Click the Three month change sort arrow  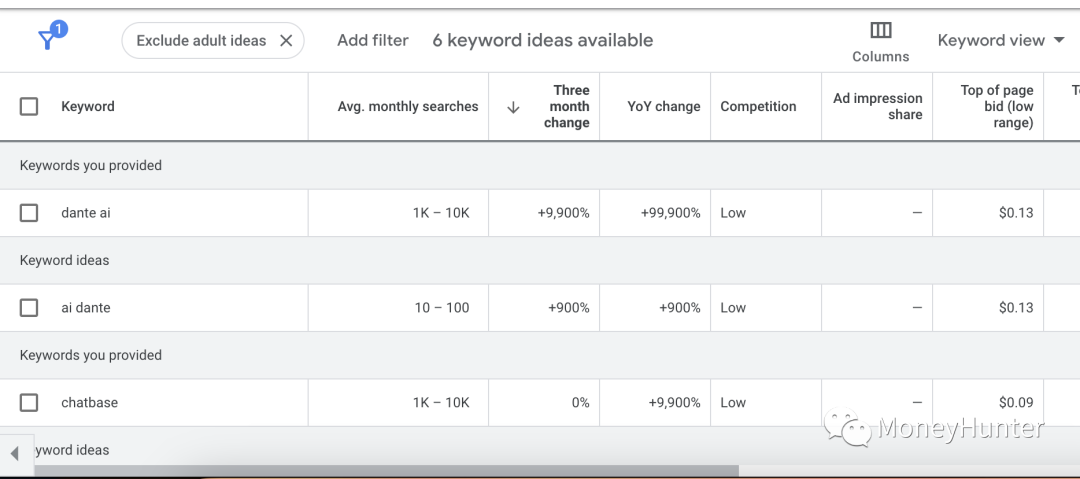point(512,107)
